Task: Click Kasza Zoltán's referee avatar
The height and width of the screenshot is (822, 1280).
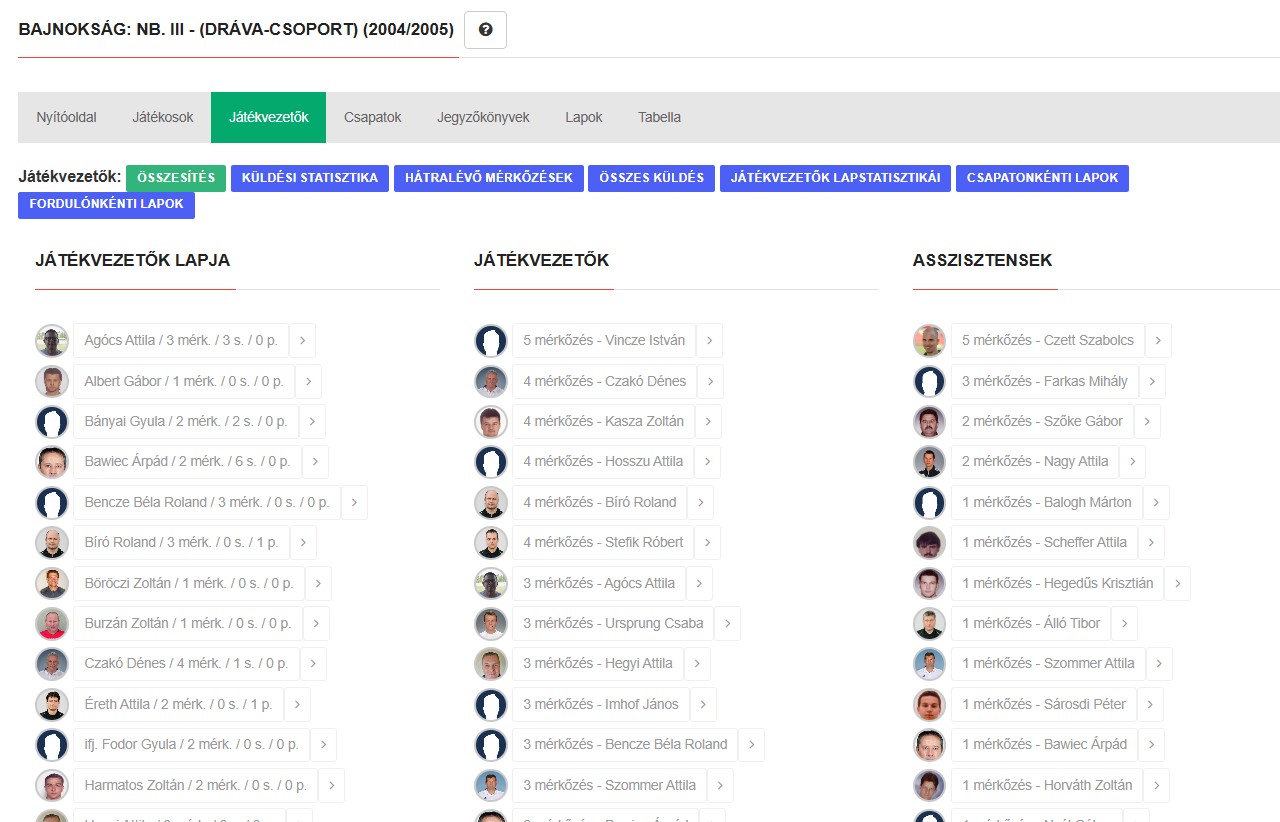Action: (x=491, y=422)
